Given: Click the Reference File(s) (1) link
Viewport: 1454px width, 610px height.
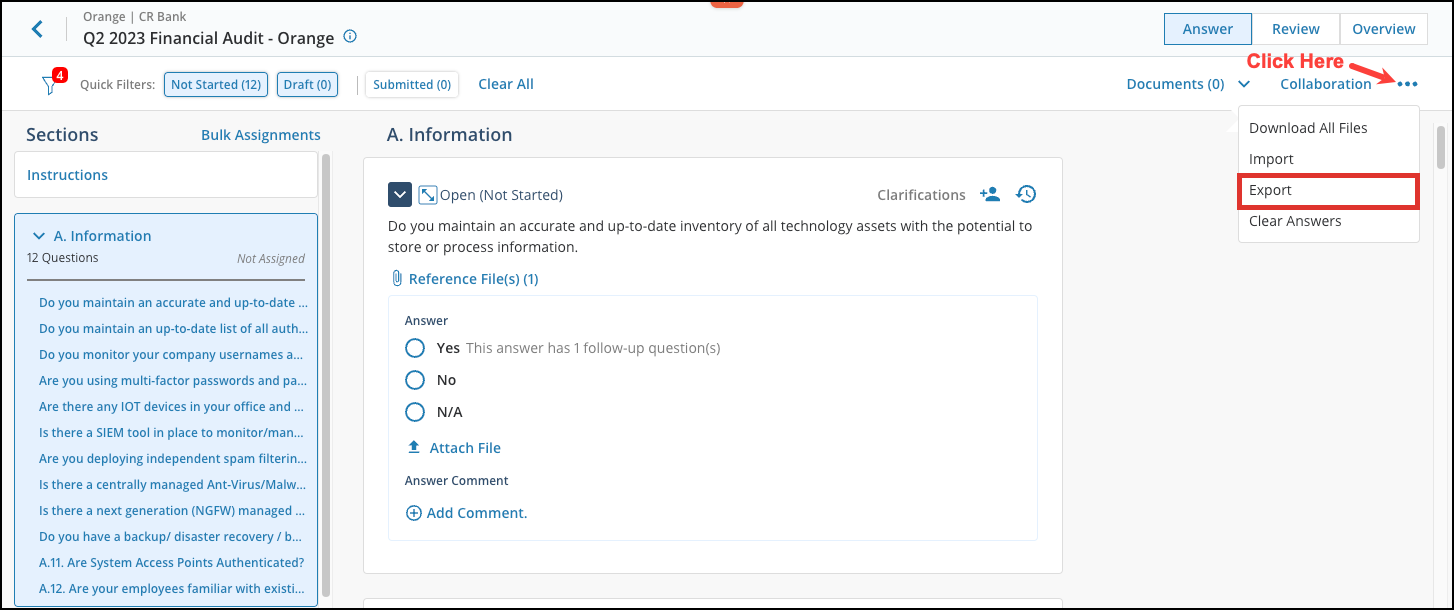Looking at the screenshot, I should (474, 279).
